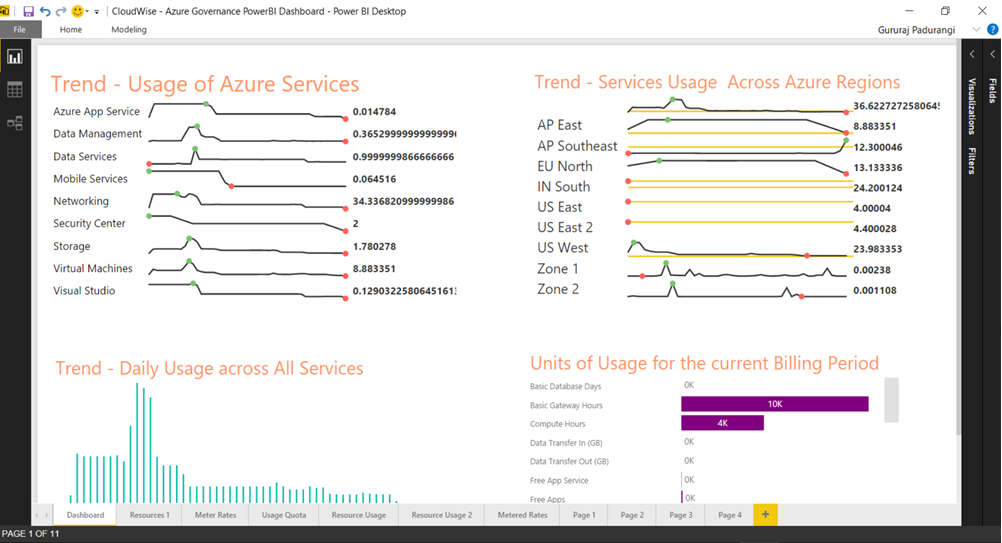Image resolution: width=1002 pixels, height=543 pixels.
Task: Click the purple Basic Gateway Hours 10K bar
Action: tap(775, 404)
